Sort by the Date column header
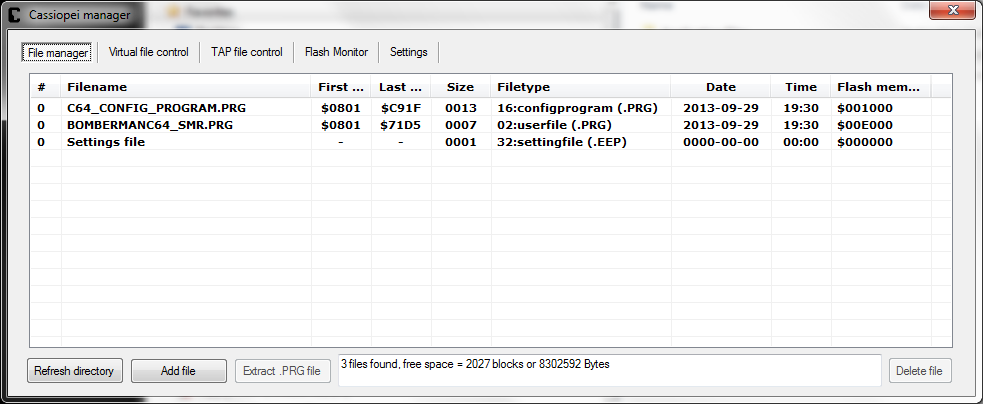This screenshot has width=983, height=404. [x=720, y=87]
